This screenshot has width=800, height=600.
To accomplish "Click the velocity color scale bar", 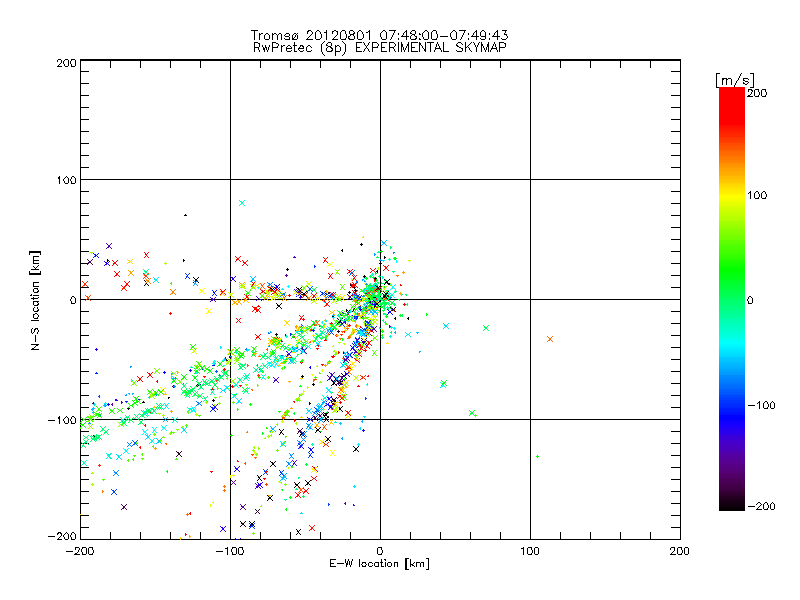I will point(732,299).
